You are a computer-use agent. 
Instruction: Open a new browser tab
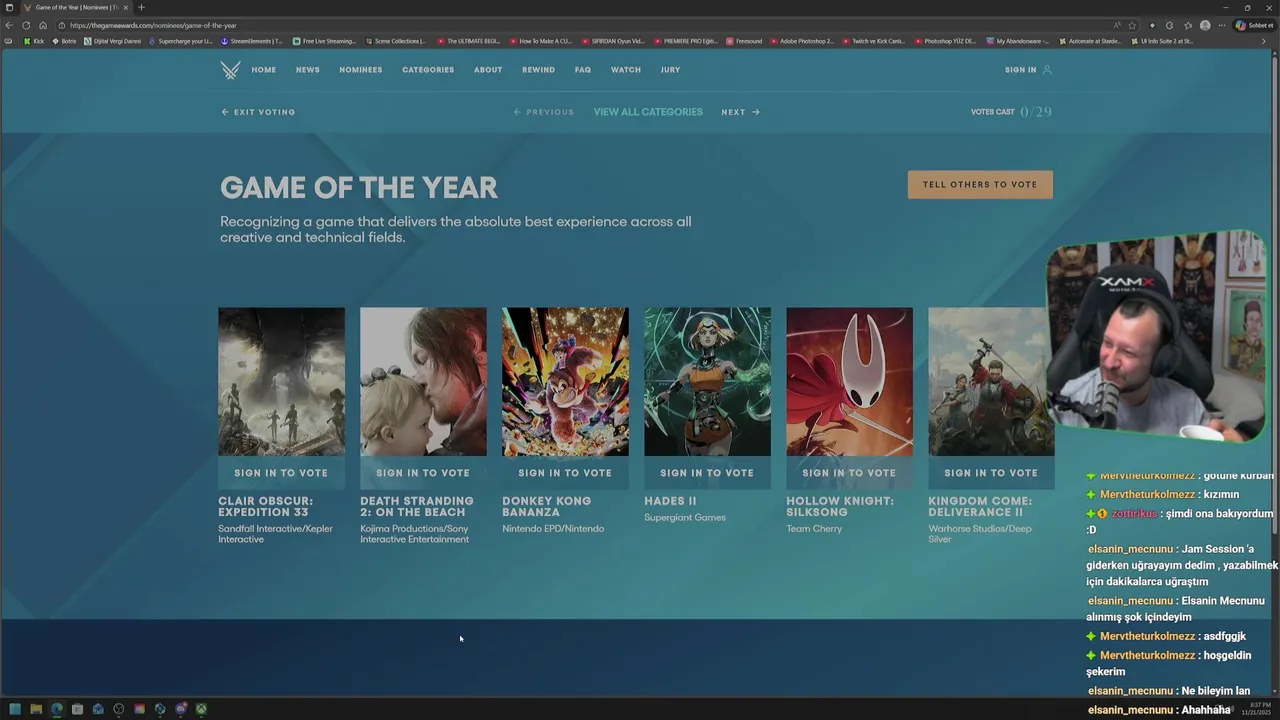141,7
